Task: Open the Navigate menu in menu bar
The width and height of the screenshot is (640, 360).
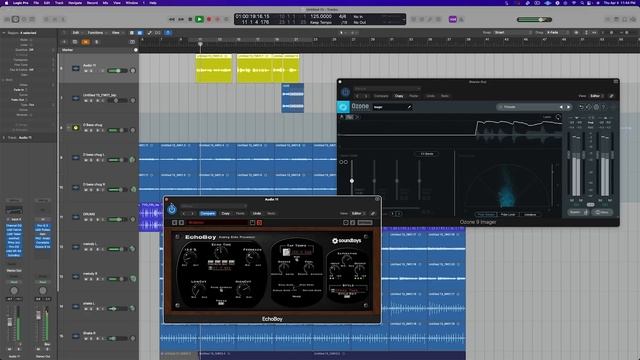Action: coord(75,3)
